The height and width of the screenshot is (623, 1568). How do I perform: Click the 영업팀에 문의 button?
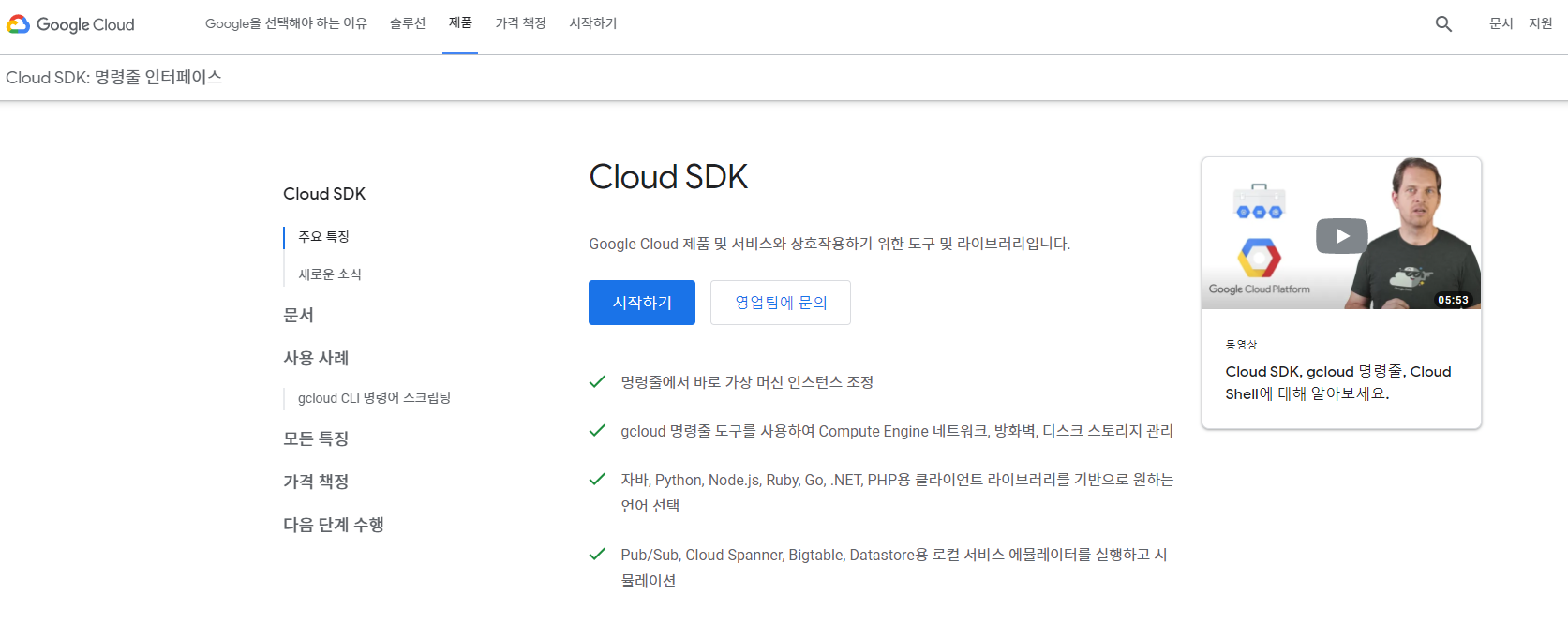[x=781, y=303]
